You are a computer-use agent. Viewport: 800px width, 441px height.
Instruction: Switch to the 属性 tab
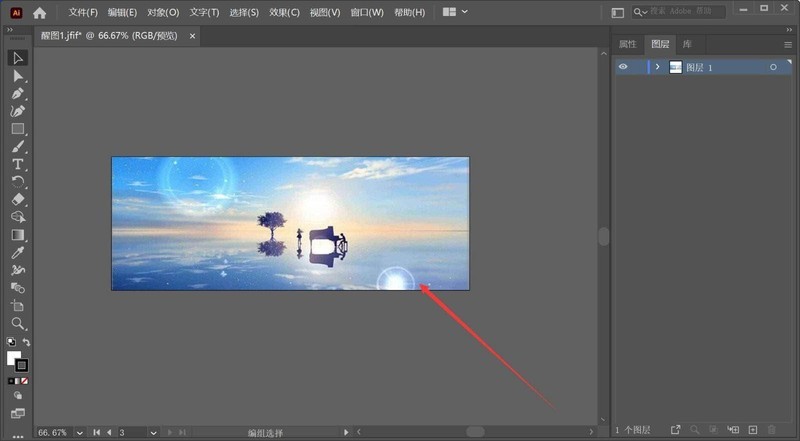click(627, 44)
